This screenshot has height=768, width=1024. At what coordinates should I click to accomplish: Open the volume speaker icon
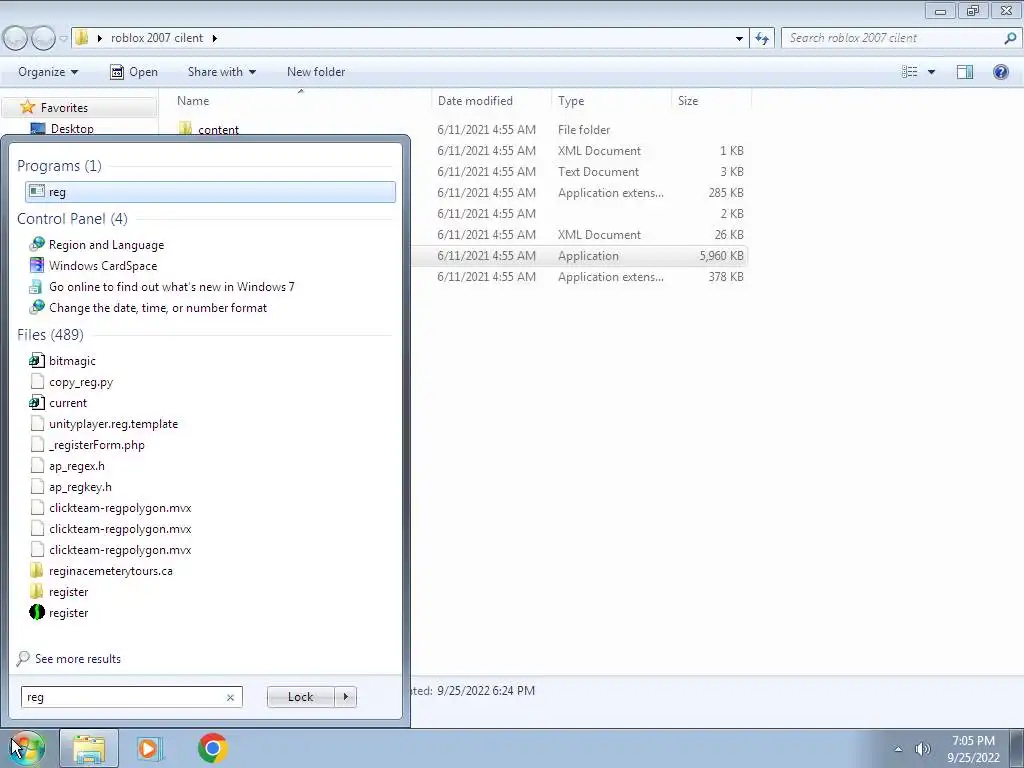click(x=922, y=749)
